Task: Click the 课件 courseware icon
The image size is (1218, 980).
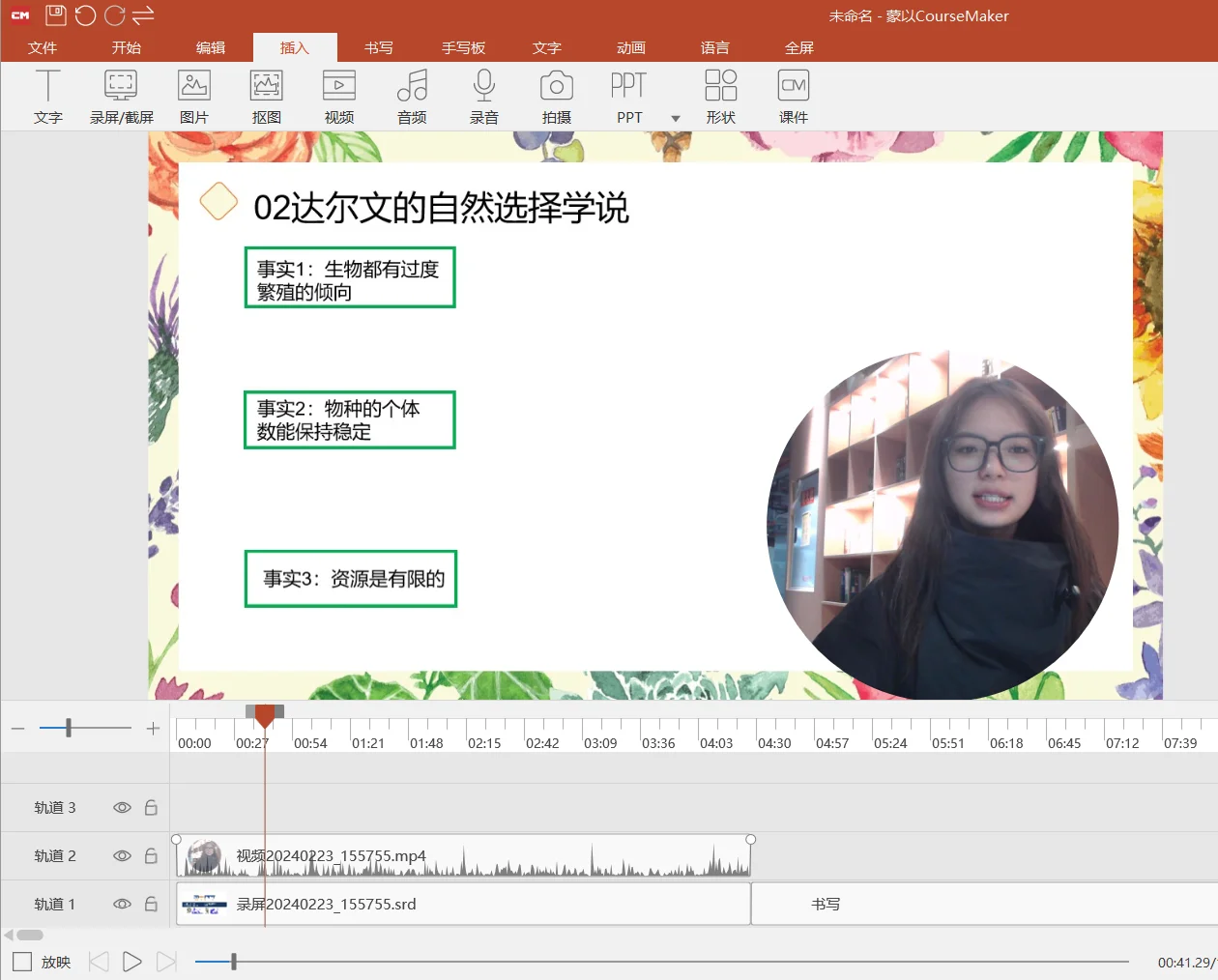Action: click(793, 96)
